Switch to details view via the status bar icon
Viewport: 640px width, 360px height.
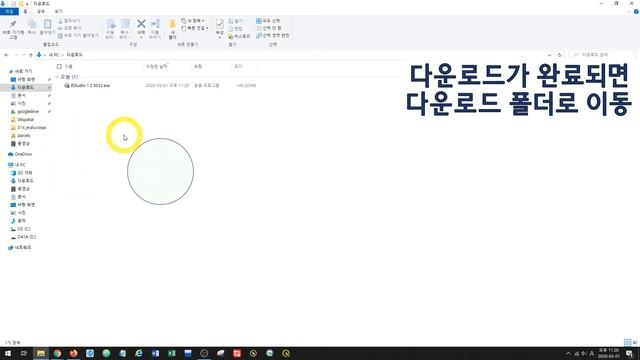tap(627, 342)
